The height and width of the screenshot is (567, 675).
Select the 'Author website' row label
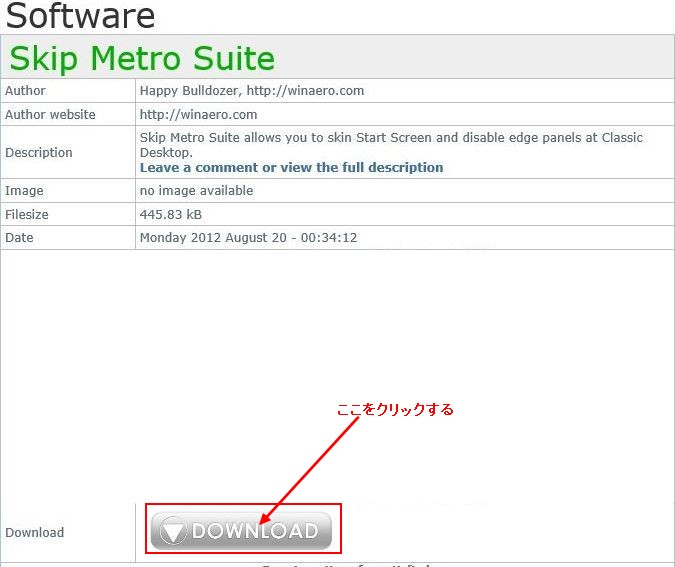pyautogui.click(x=50, y=114)
